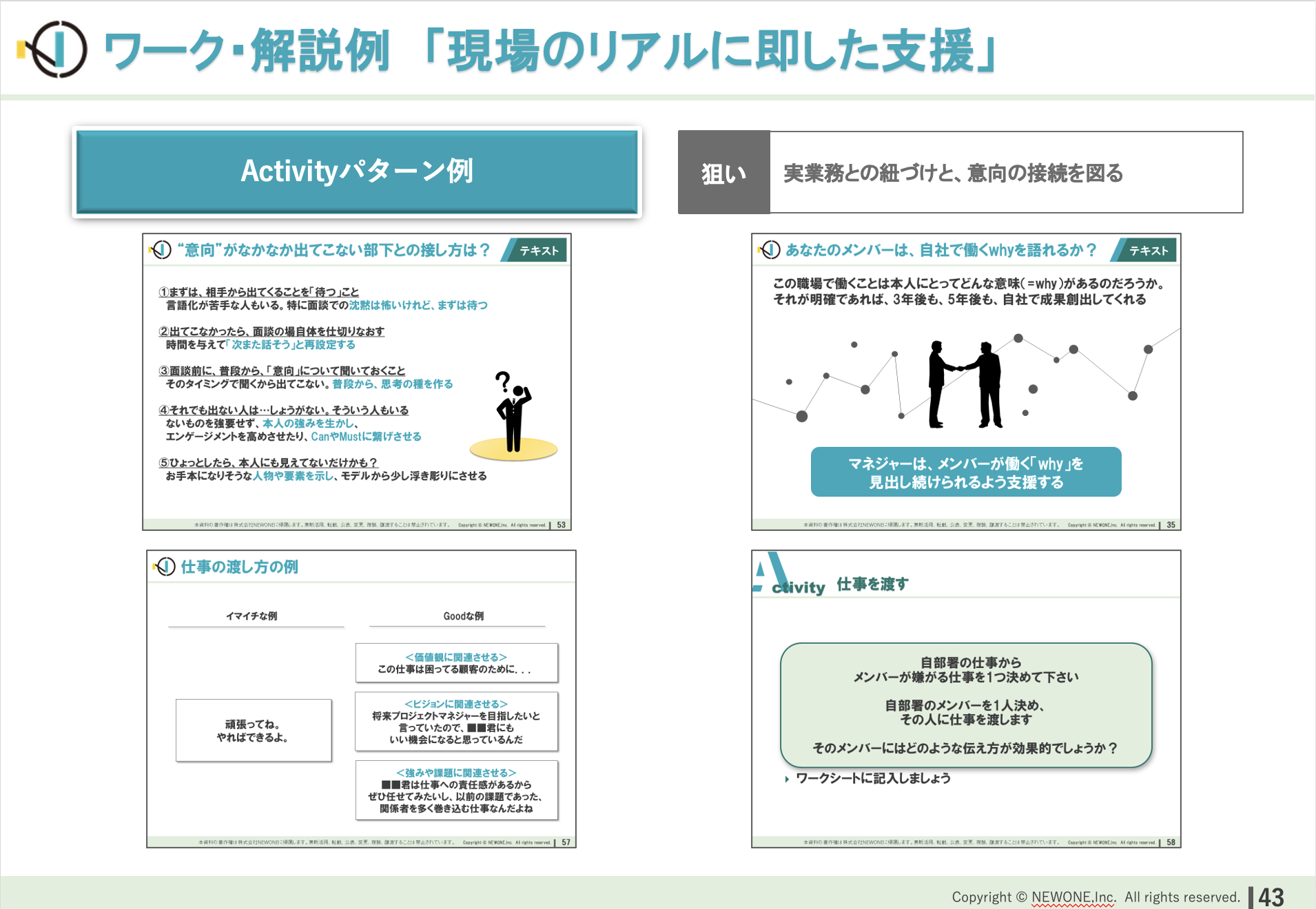Click the Activityパターン例 banner

(x=357, y=171)
